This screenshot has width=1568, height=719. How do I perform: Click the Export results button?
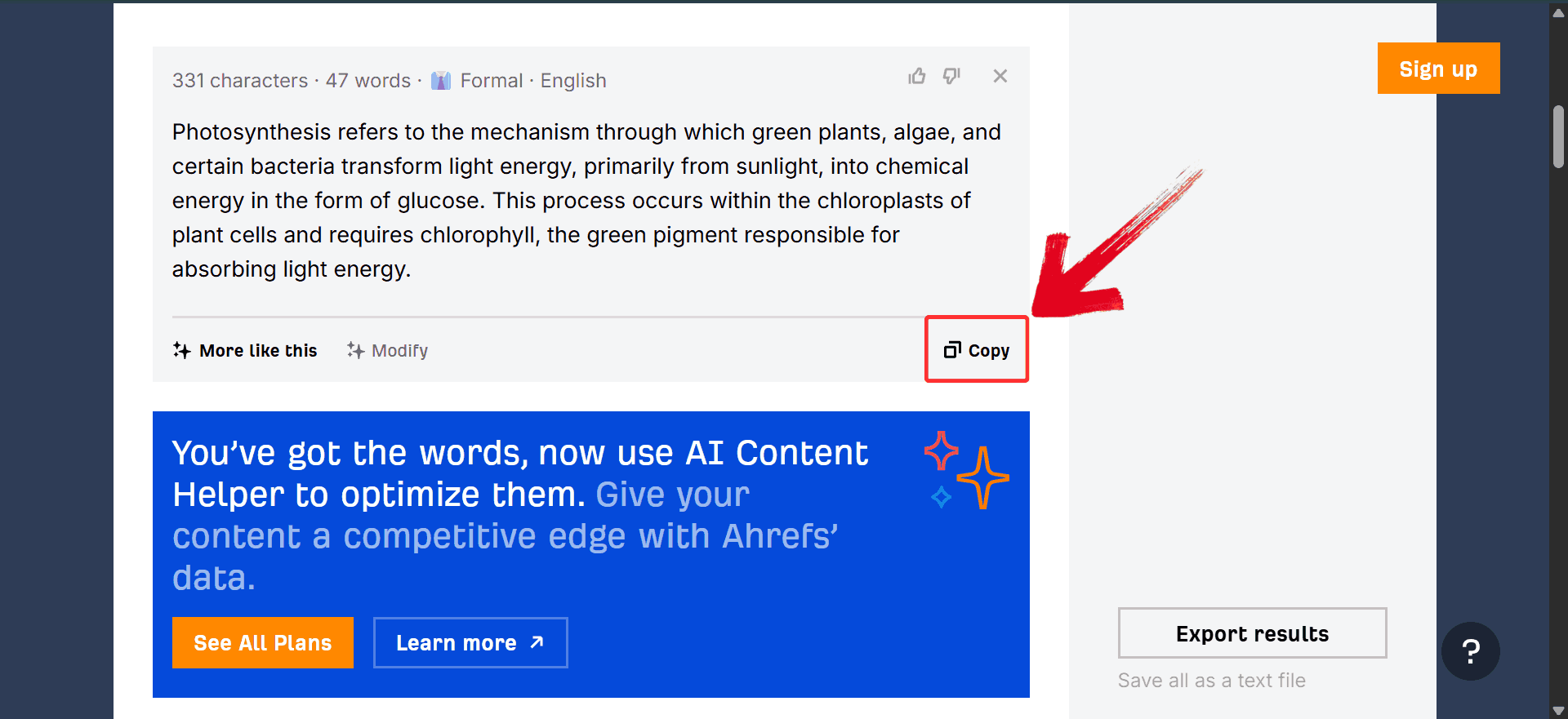tap(1252, 633)
